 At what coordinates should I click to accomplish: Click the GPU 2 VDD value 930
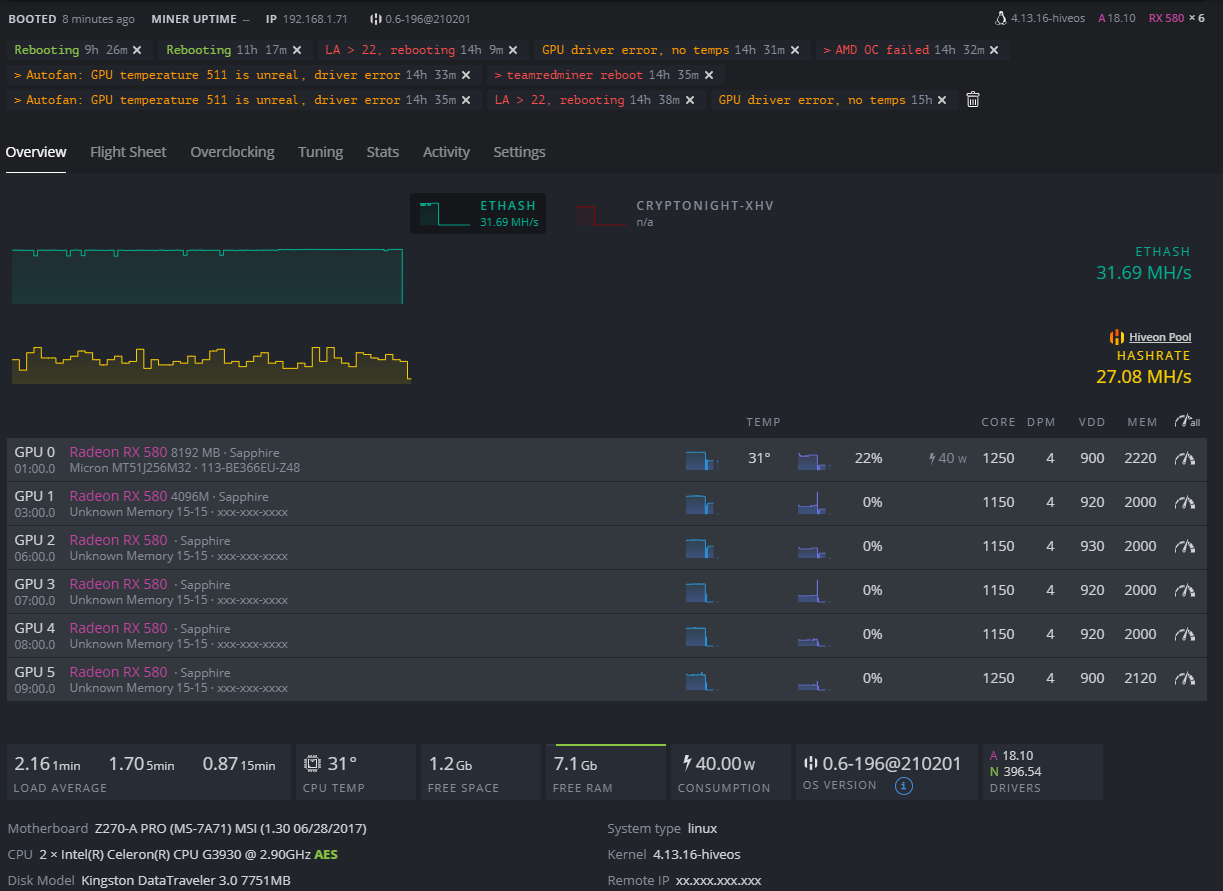point(1092,547)
